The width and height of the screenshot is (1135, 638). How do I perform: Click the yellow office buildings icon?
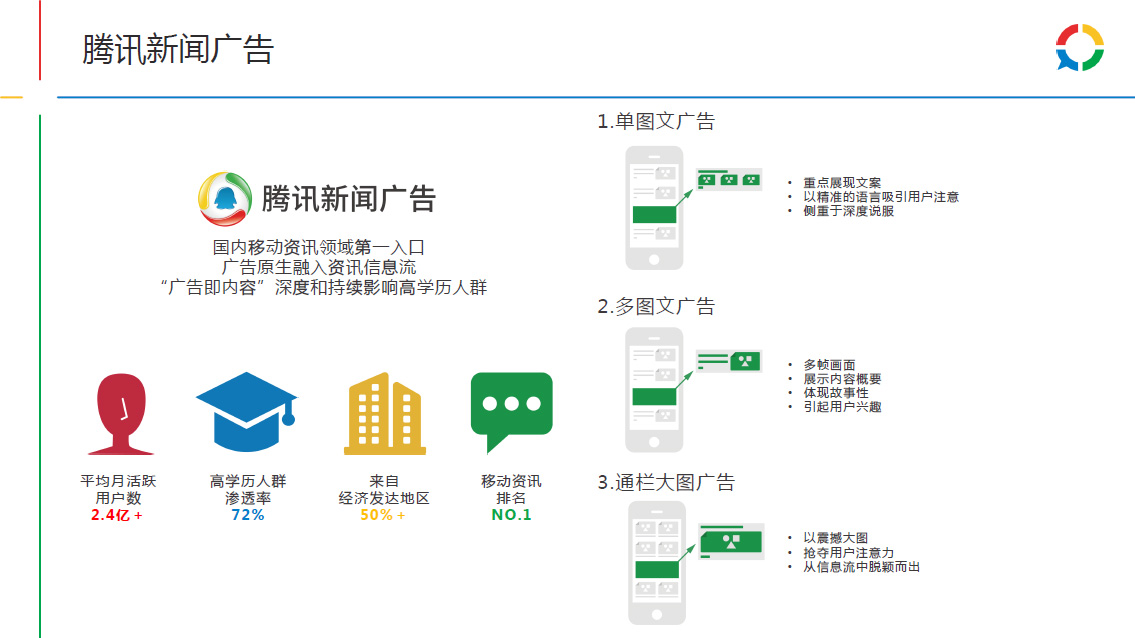click(x=384, y=414)
